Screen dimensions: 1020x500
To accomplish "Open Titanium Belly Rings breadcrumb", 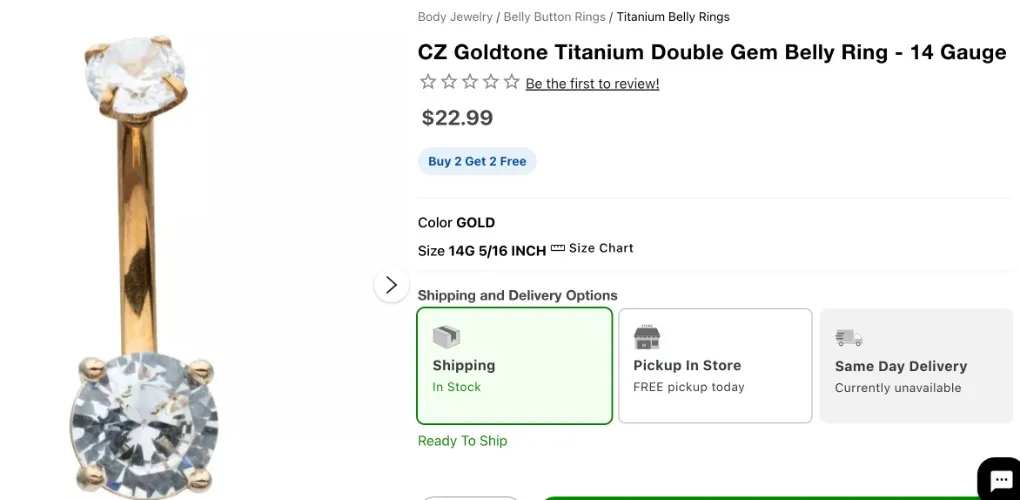I will tap(673, 17).
